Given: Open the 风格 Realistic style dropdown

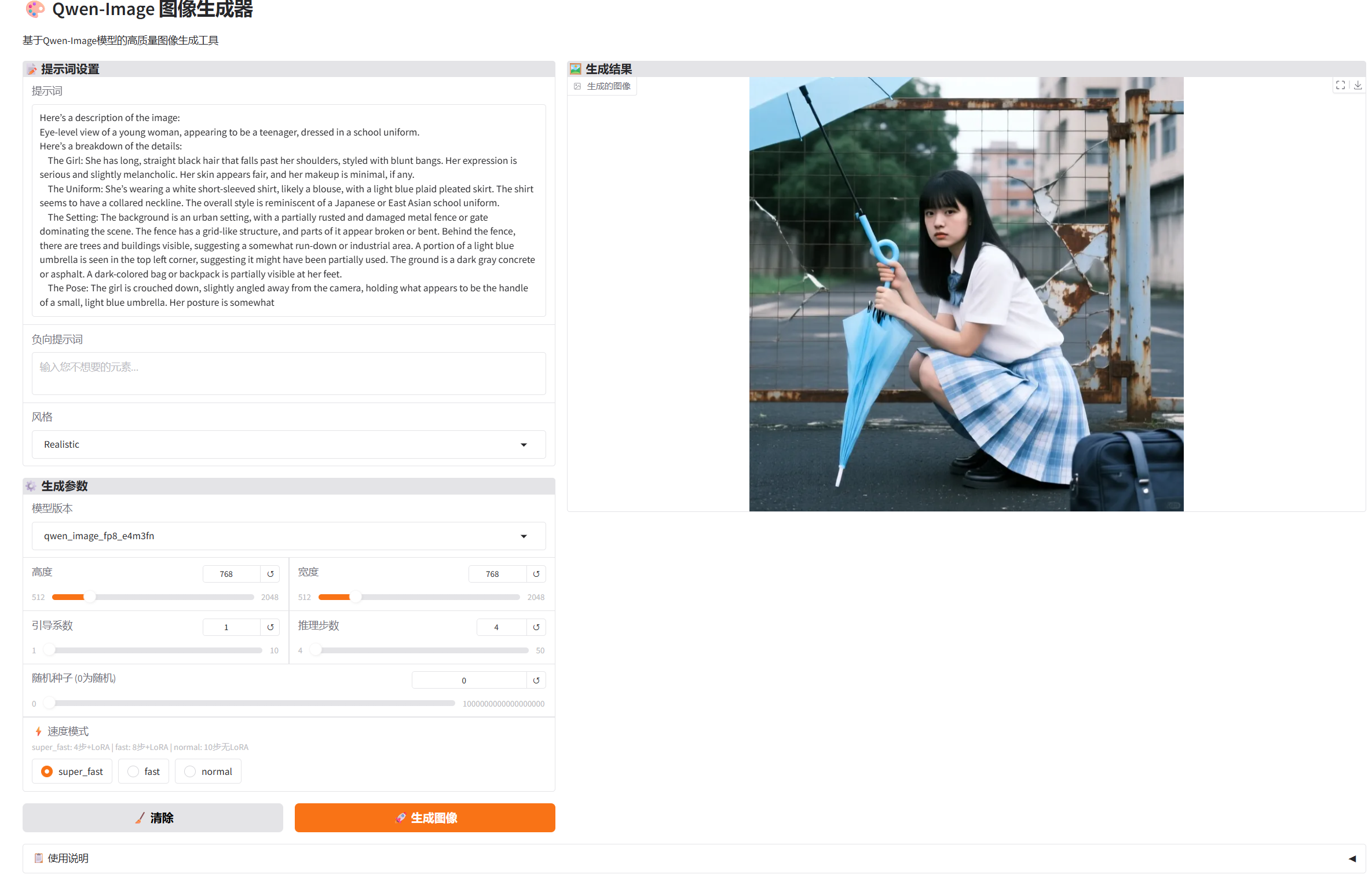Looking at the screenshot, I should 288,445.
